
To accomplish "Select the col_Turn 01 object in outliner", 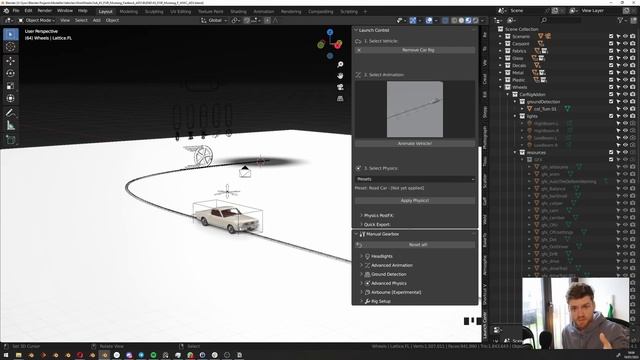I will pos(545,109).
